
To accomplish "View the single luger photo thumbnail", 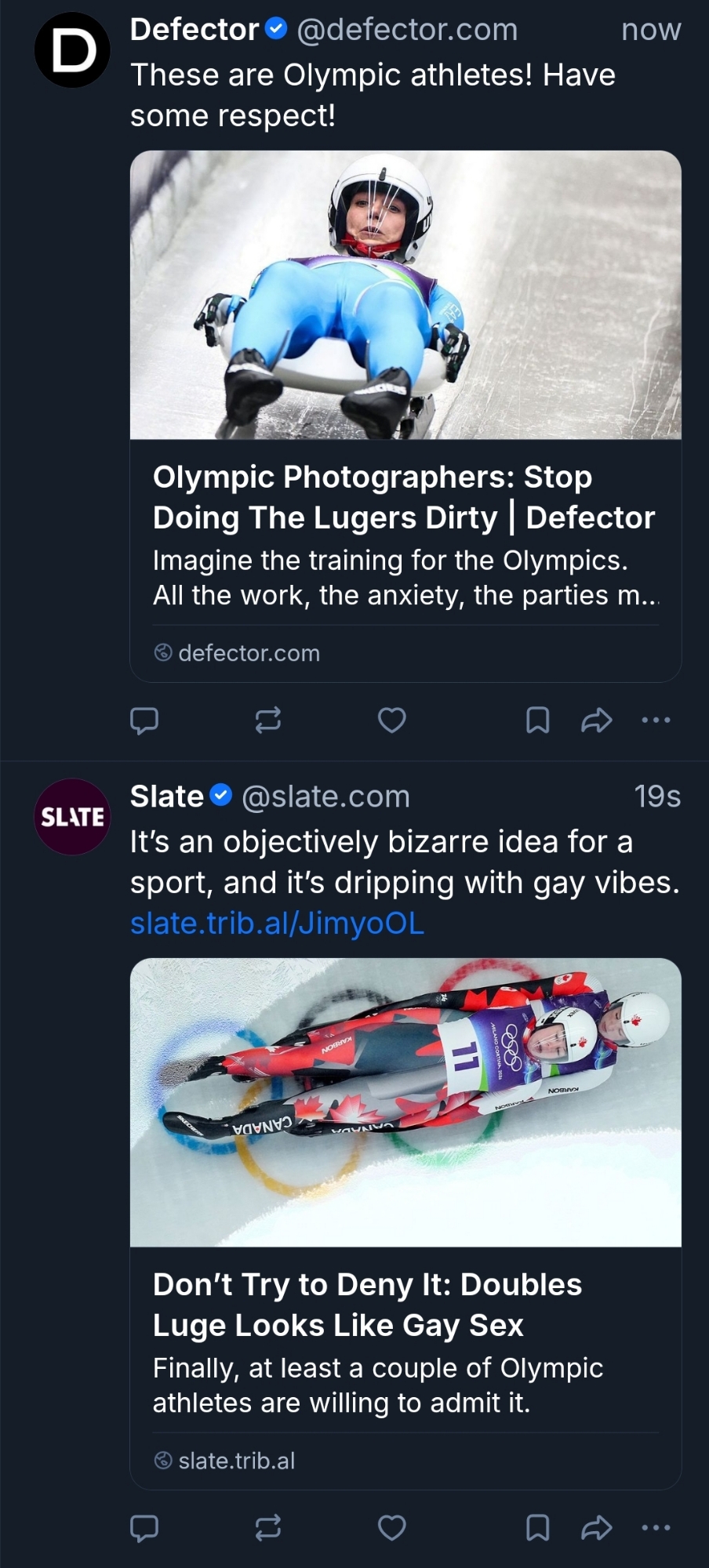I will [405, 295].
